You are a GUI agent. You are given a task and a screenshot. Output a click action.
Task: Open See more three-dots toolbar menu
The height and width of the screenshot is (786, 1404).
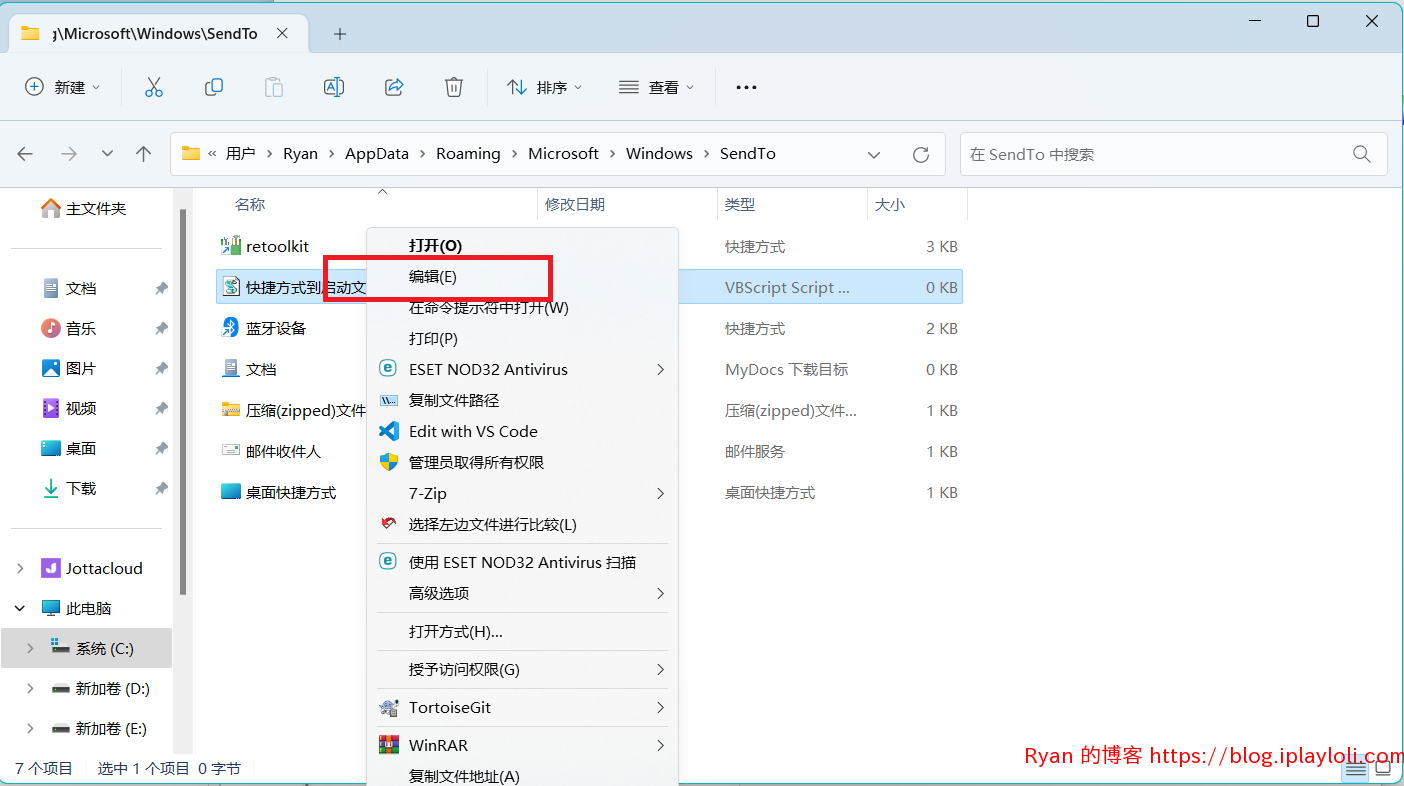[746, 87]
